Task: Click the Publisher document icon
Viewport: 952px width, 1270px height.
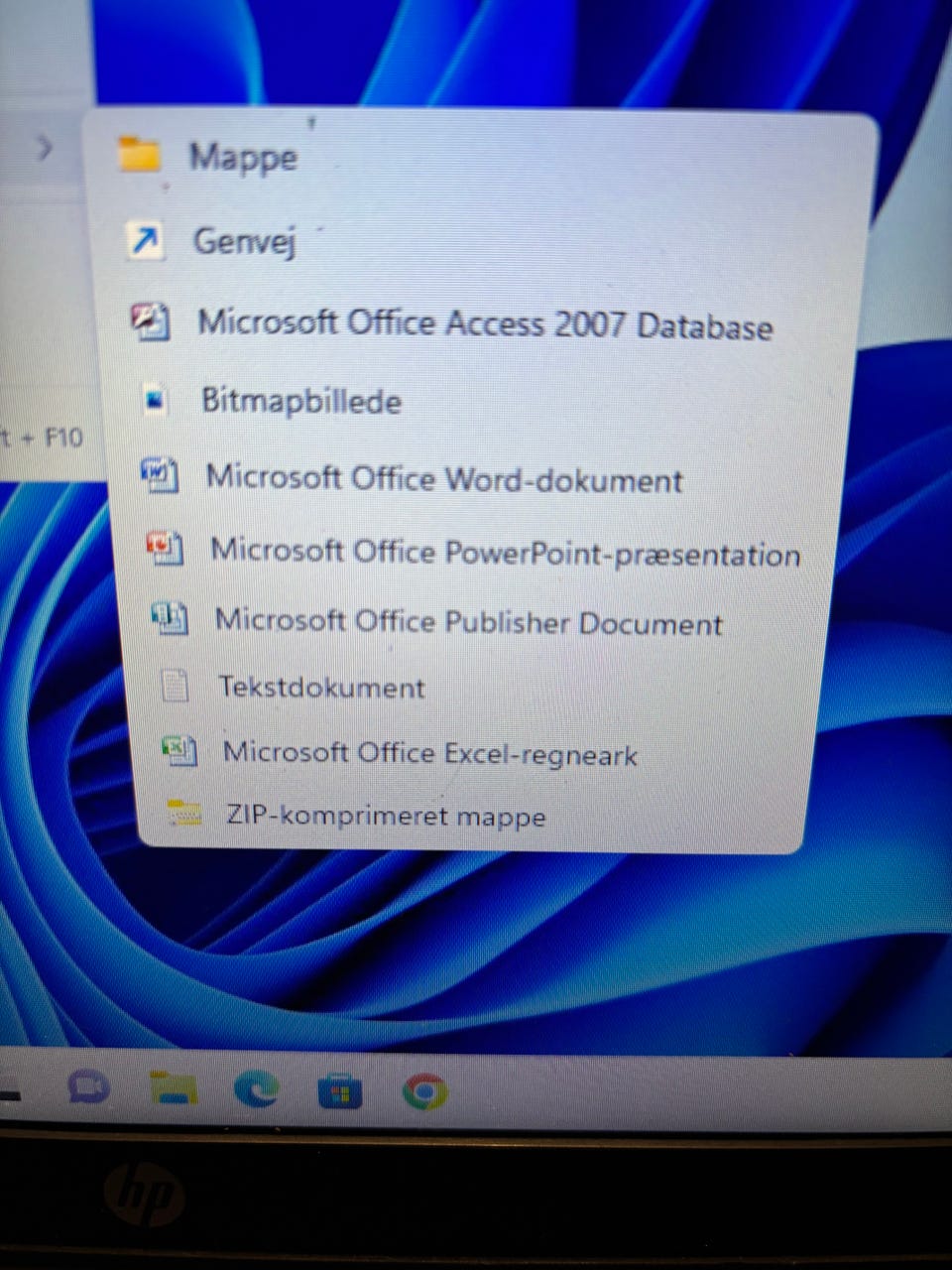Action: (x=171, y=618)
